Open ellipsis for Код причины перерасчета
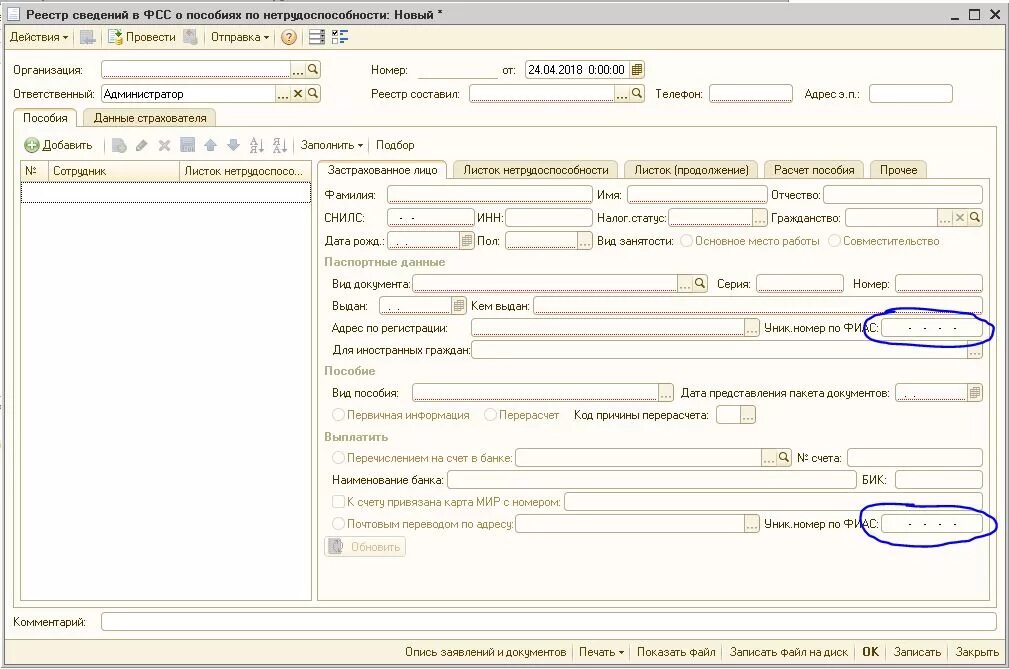 [747, 415]
